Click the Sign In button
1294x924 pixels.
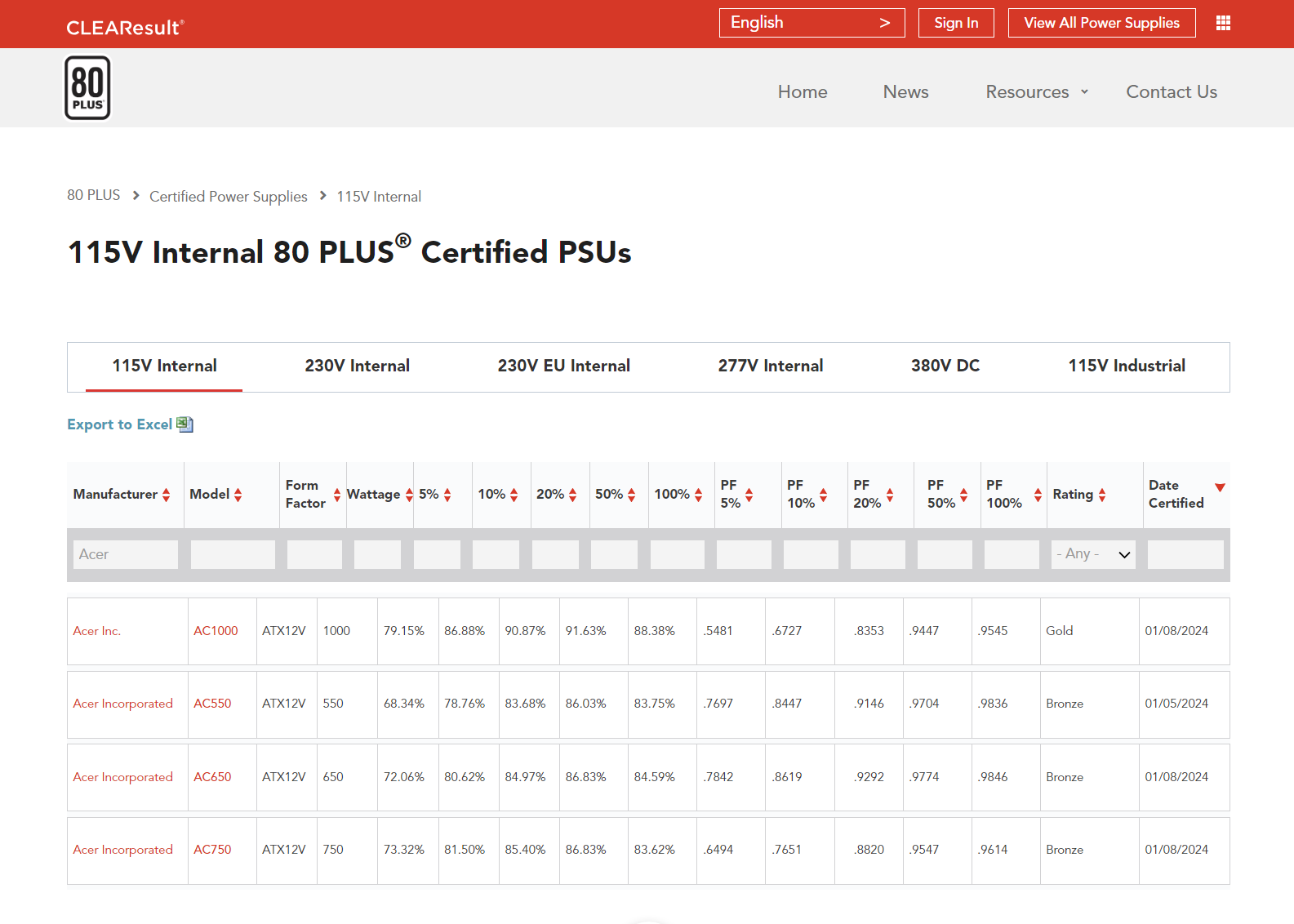(955, 23)
